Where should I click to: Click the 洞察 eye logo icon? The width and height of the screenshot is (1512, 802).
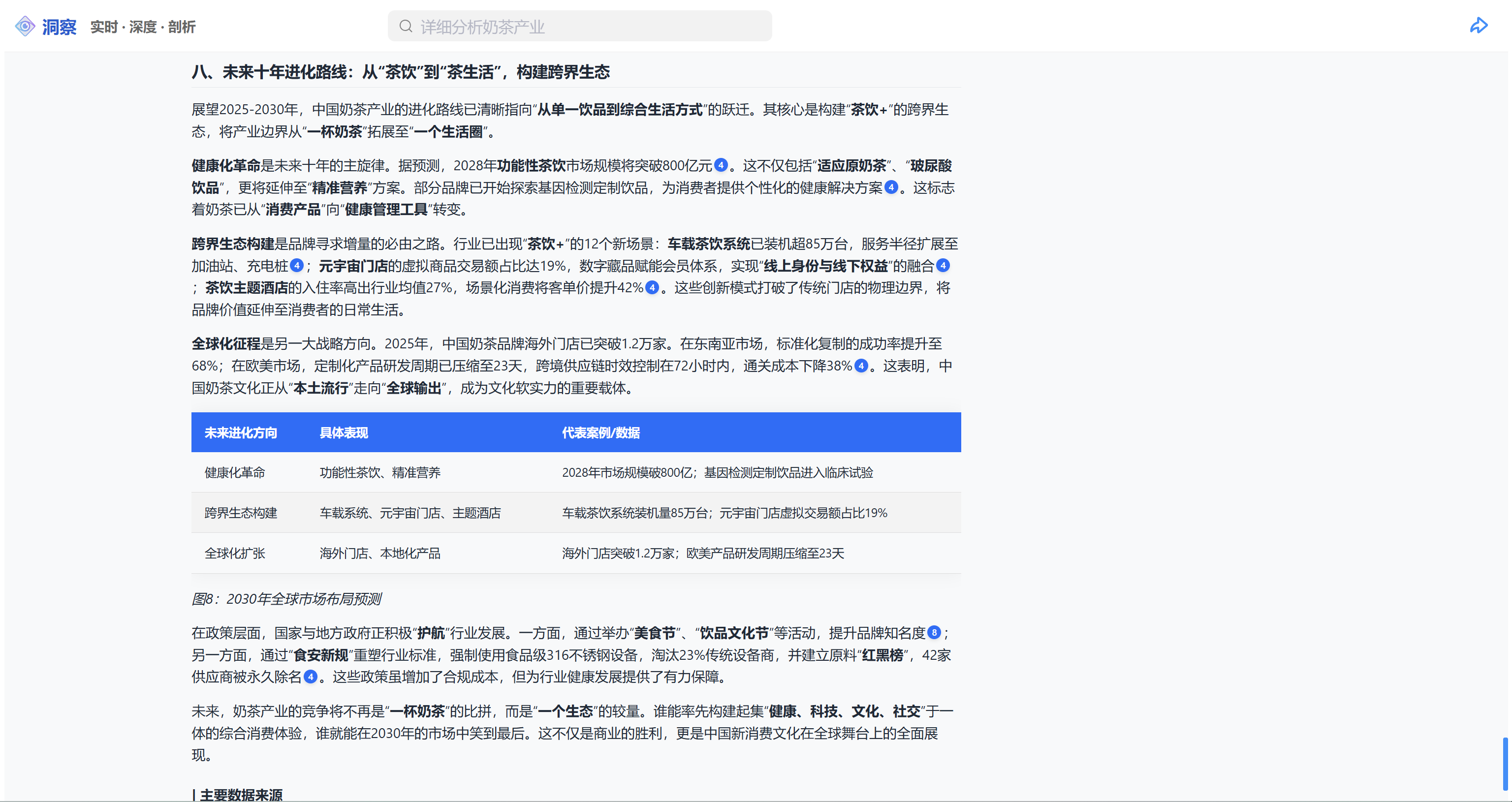[x=25, y=27]
